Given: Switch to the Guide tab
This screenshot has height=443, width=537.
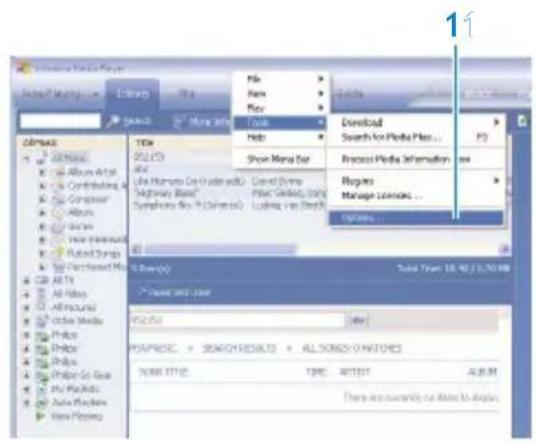Looking at the screenshot, I should click(x=349, y=94).
